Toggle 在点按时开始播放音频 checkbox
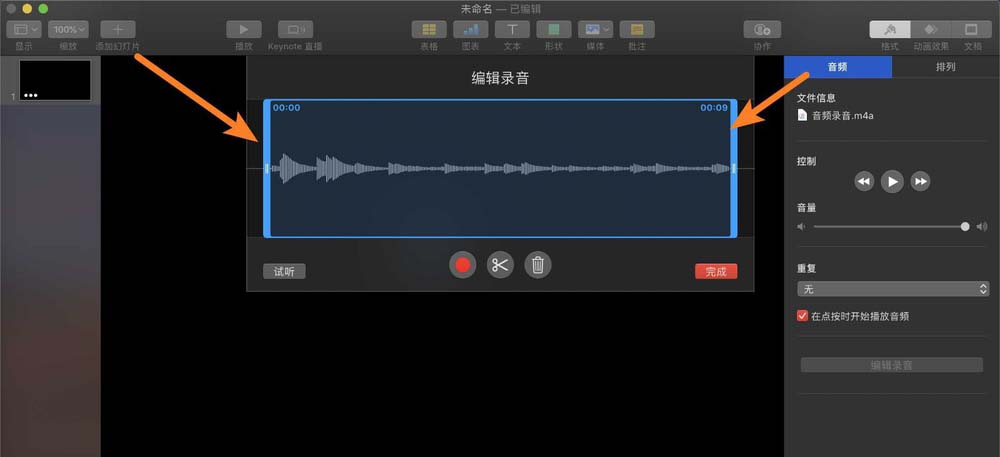The height and width of the screenshot is (457, 1000). [x=802, y=316]
